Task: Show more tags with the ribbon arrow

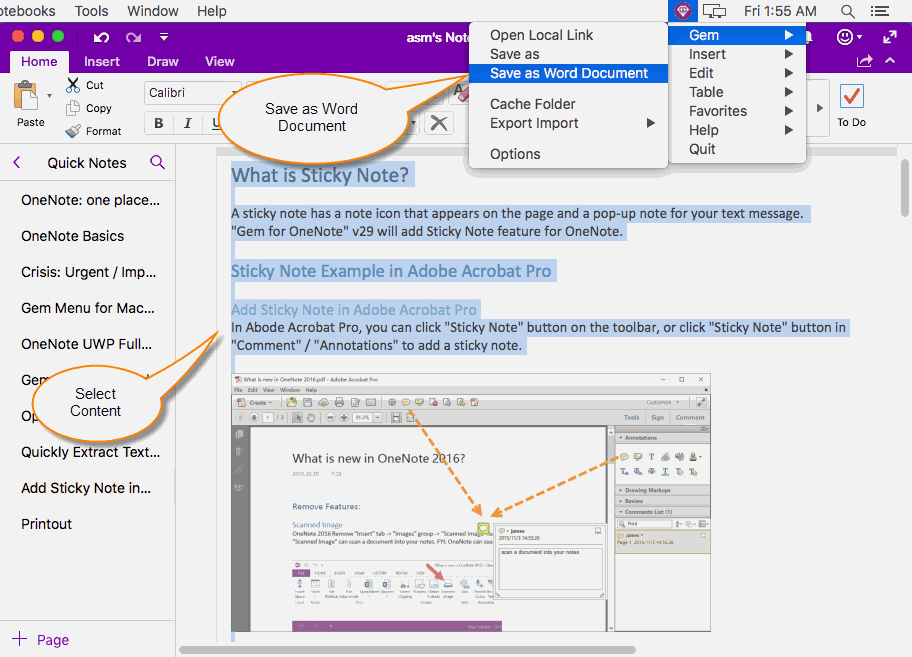Action: 820,108
